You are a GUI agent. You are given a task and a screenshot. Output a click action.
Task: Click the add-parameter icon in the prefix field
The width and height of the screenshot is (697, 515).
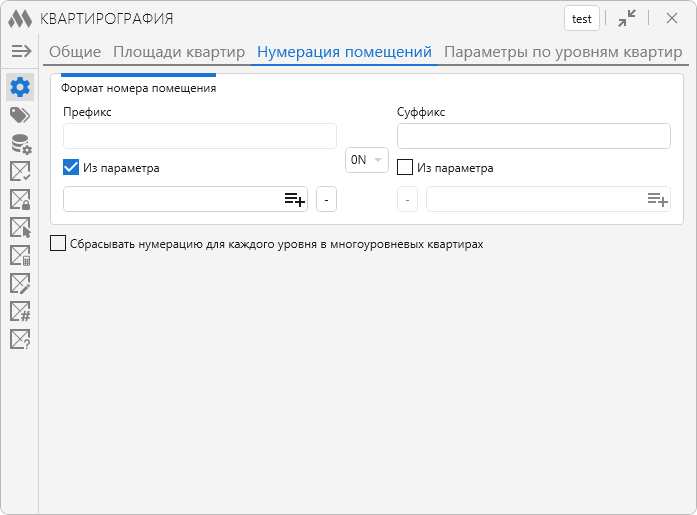[294, 200]
